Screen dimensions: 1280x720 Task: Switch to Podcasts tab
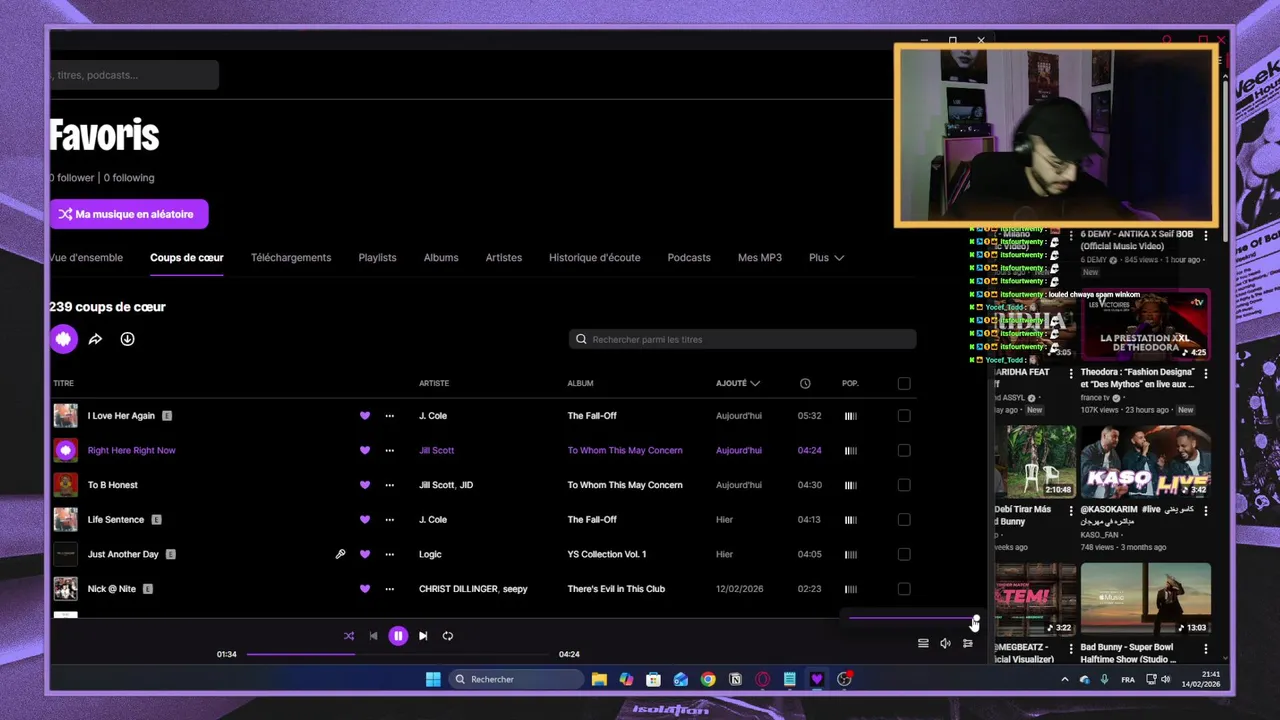pos(689,258)
